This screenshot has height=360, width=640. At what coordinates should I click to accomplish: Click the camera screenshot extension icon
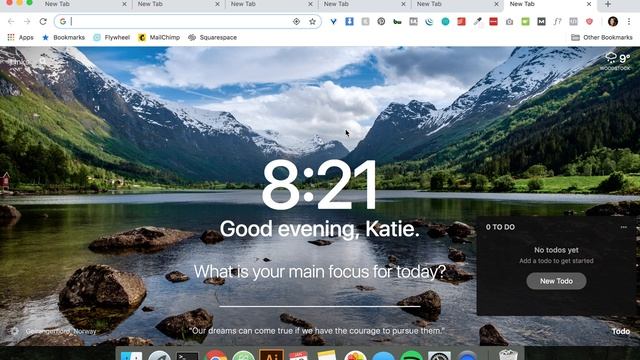509,22
